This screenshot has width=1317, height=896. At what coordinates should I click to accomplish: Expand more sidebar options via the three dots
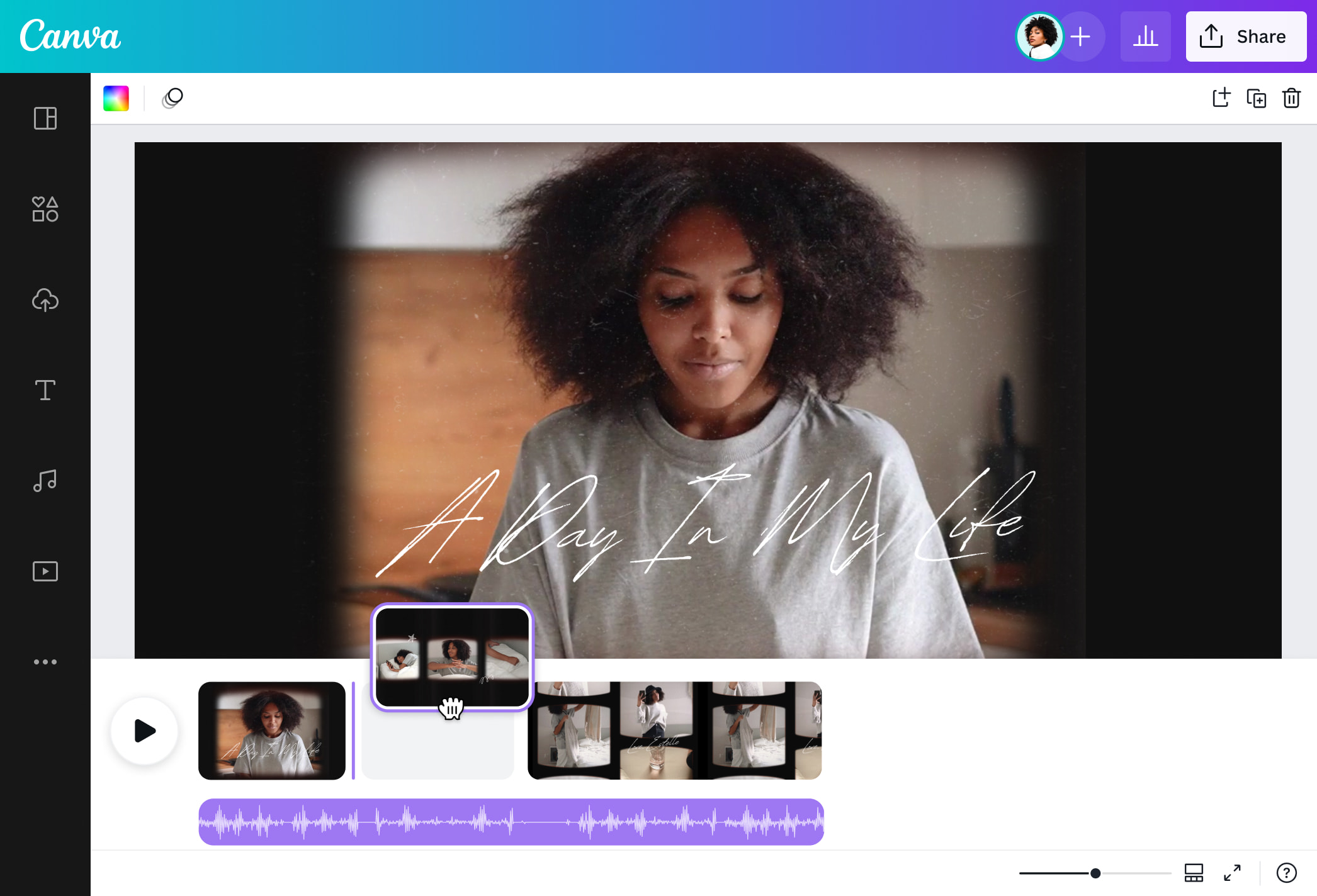(45, 661)
